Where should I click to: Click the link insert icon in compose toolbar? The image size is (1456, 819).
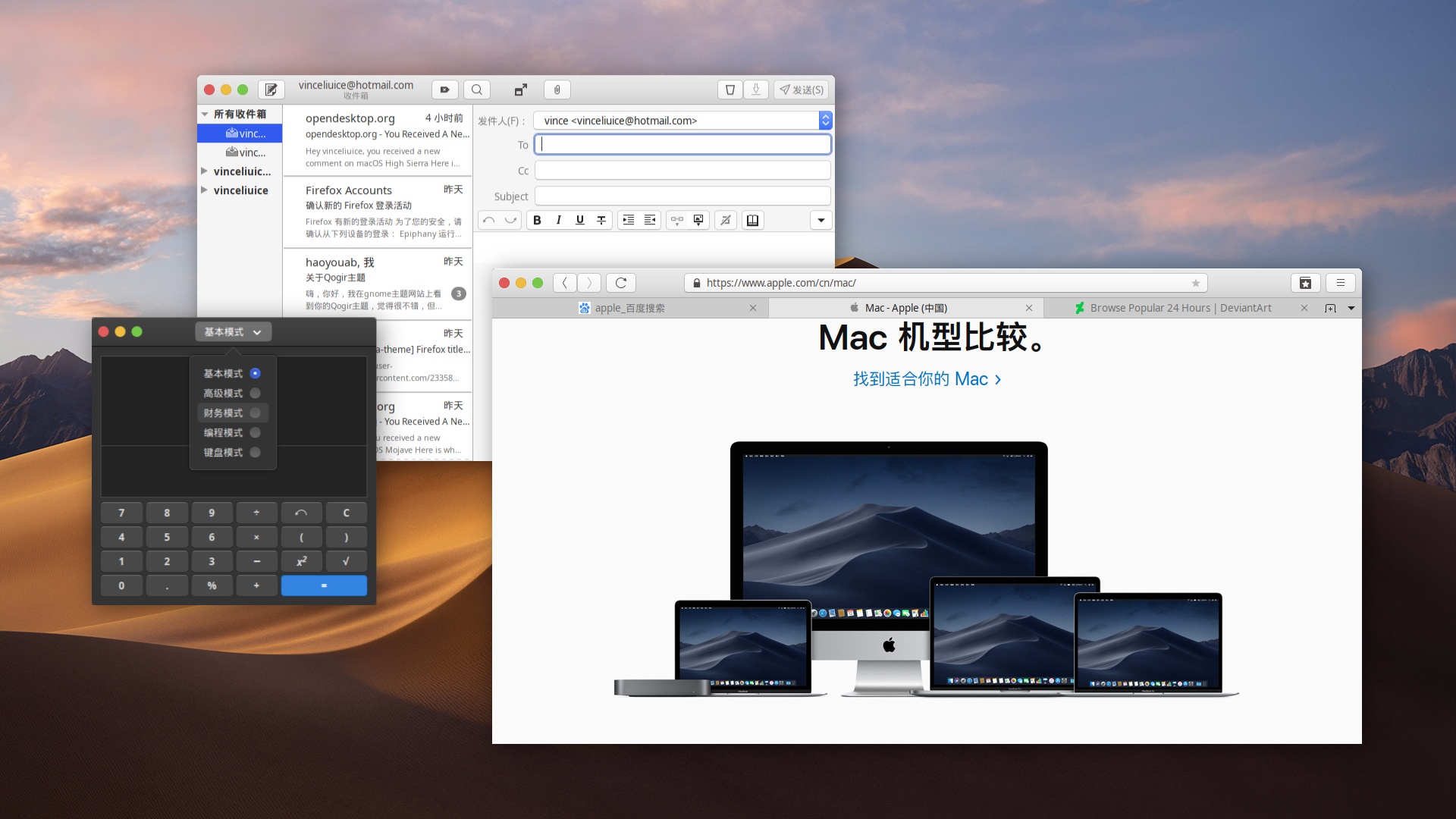point(672,220)
